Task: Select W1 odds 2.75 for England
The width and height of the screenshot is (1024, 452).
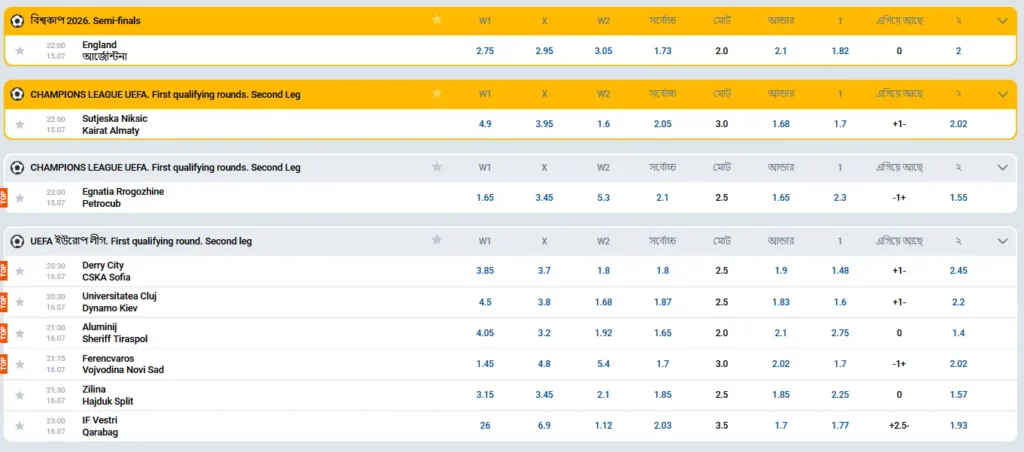Action: click(485, 51)
